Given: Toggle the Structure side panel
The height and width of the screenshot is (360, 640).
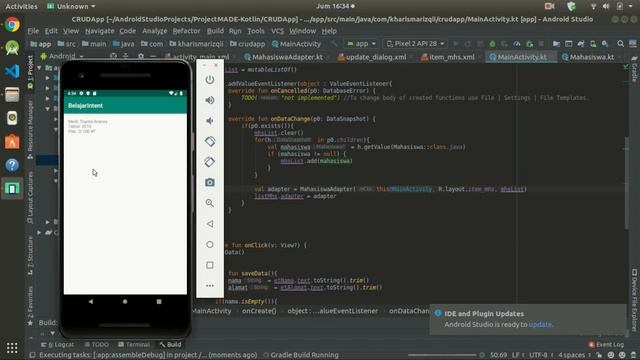Looking at the screenshot, I should point(30,256).
